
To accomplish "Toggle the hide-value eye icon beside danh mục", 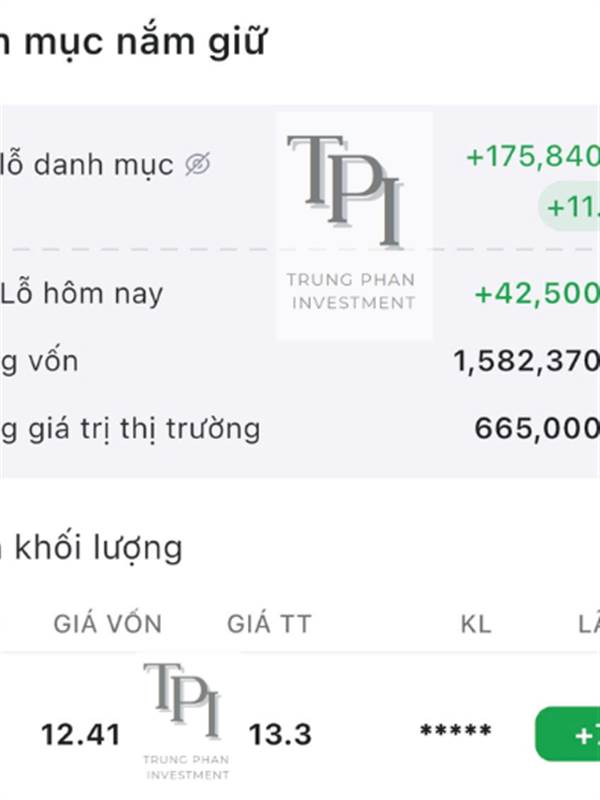I will [x=197, y=164].
